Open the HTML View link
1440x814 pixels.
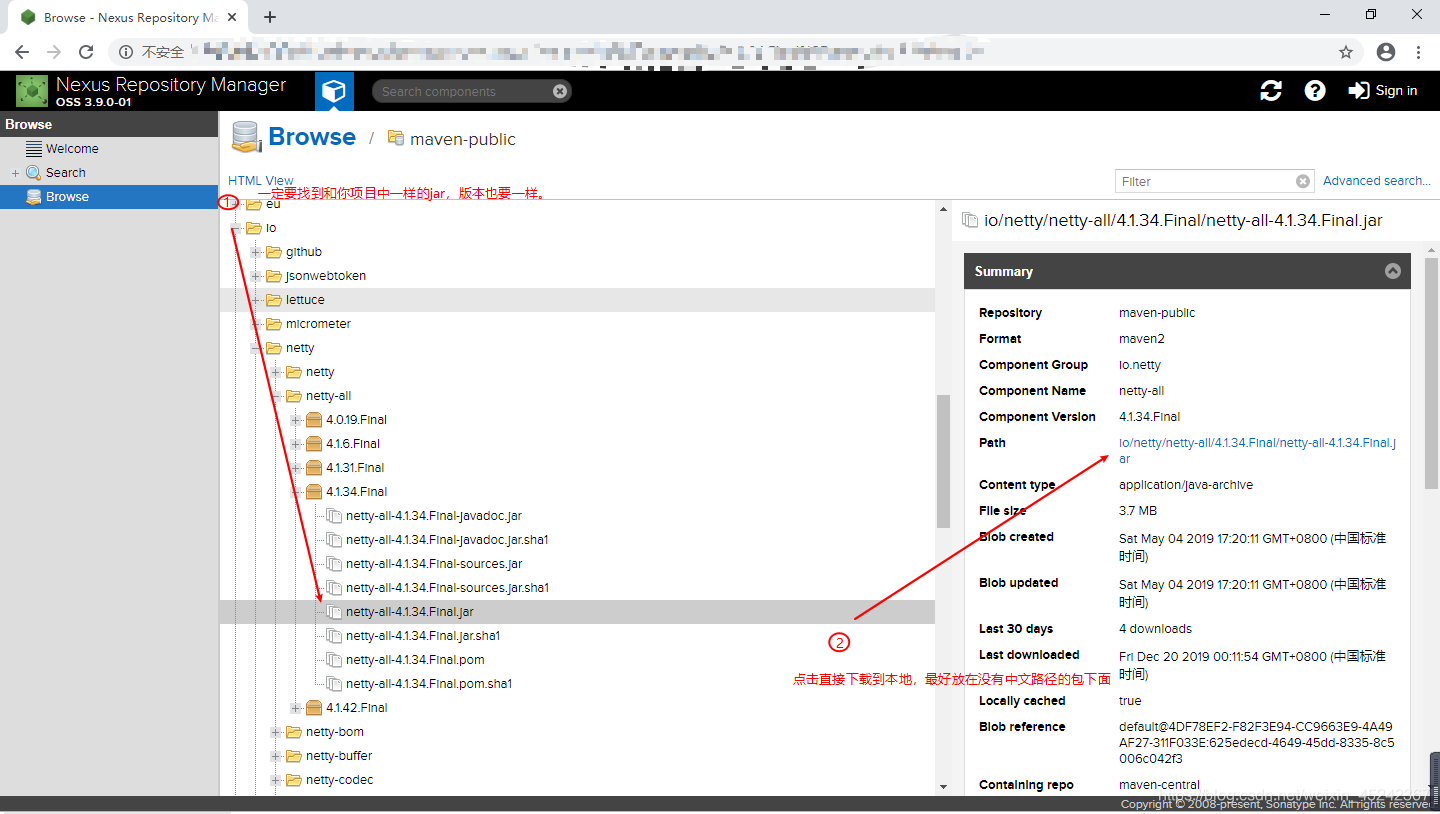click(x=261, y=181)
